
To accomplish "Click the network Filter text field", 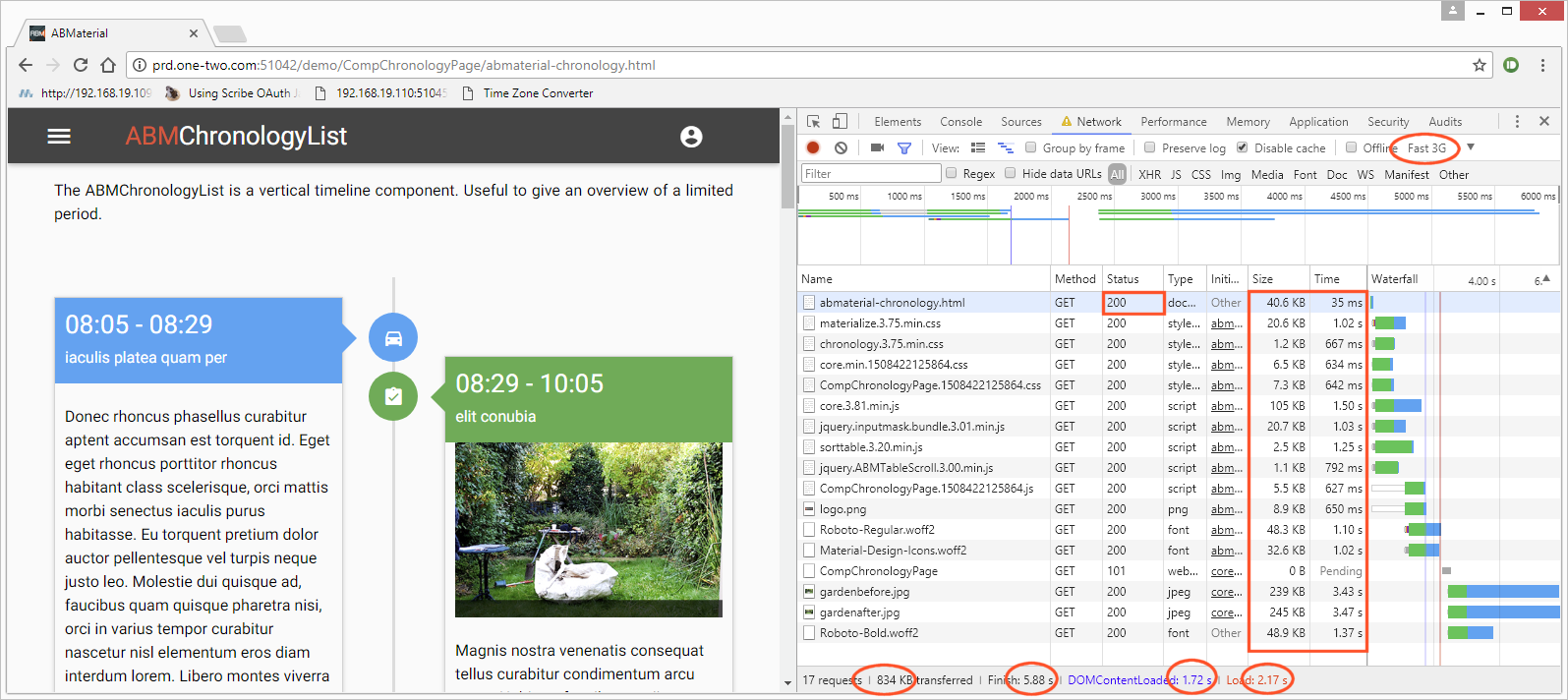I will (x=871, y=174).
